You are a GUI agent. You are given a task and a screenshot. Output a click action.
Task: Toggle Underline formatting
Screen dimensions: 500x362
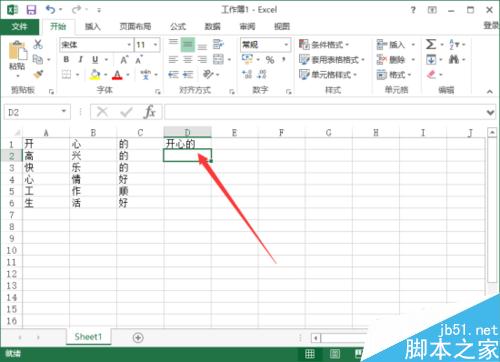[95, 59]
